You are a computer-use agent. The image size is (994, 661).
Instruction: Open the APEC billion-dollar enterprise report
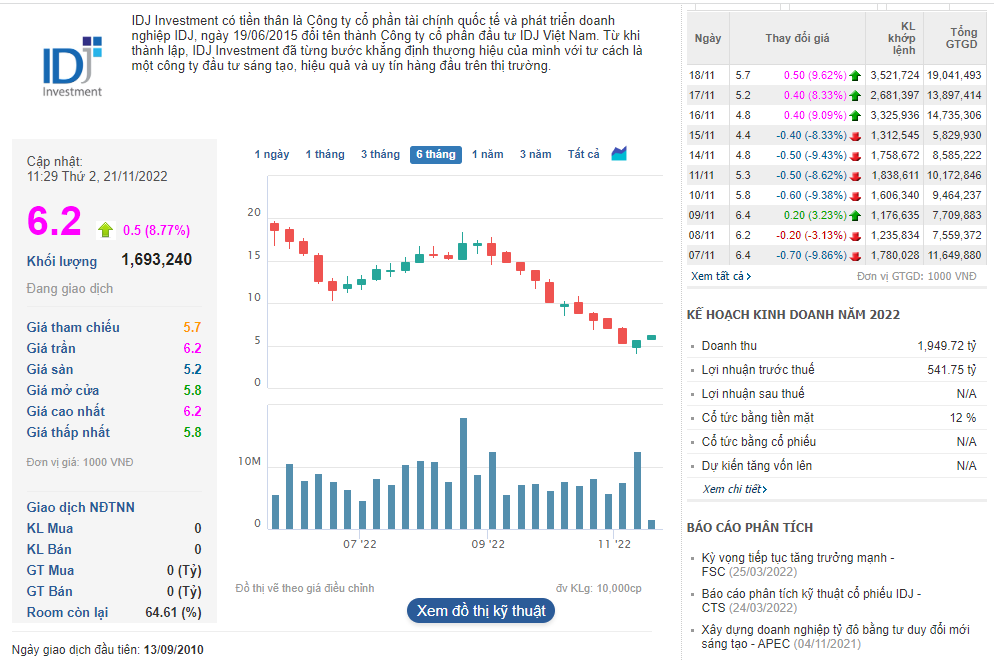[x=835, y=636]
